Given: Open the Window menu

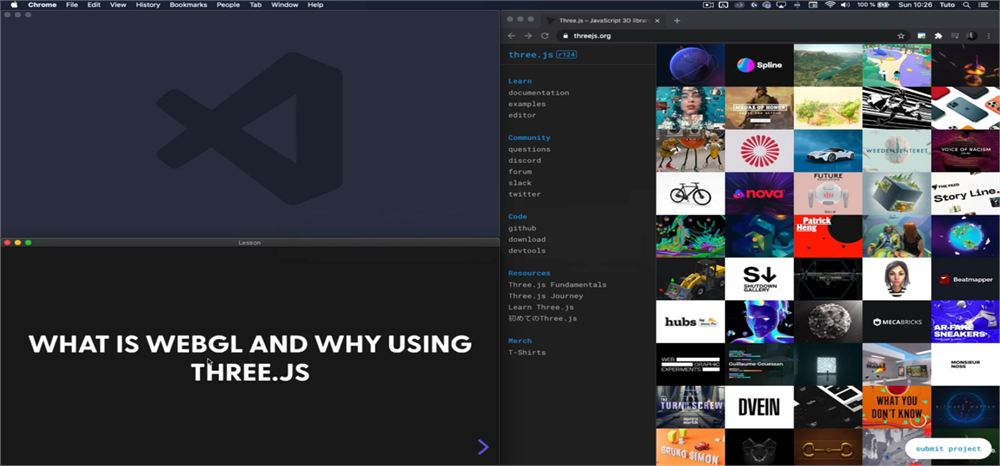Looking at the screenshot, I should [x=284, y=4].
